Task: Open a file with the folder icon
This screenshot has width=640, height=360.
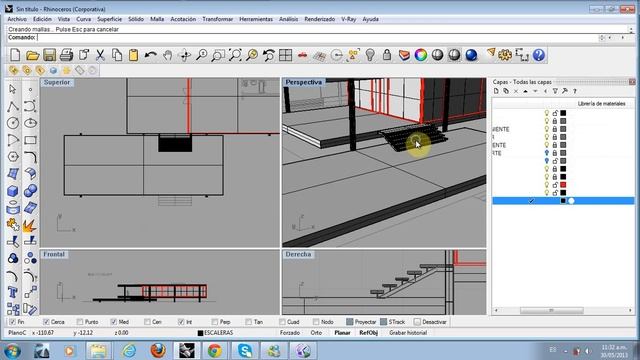Action: pos(32,55)
